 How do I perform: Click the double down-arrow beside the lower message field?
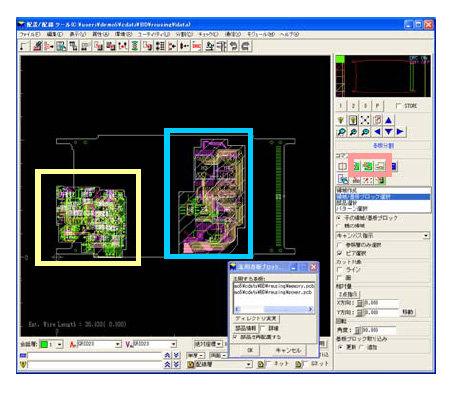click(x=176, y=365)
